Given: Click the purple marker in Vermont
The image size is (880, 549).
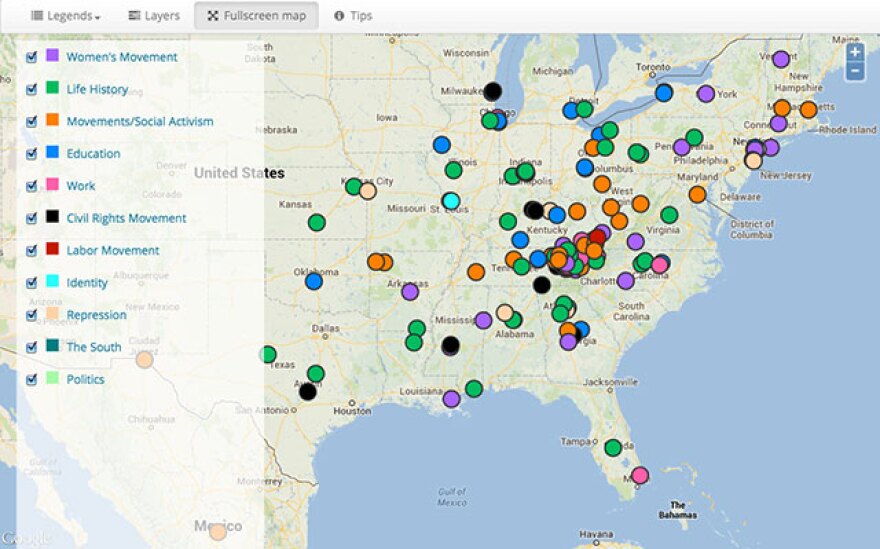Looking at the screenshot, I should pyautogui.click(x=781, y=59).
